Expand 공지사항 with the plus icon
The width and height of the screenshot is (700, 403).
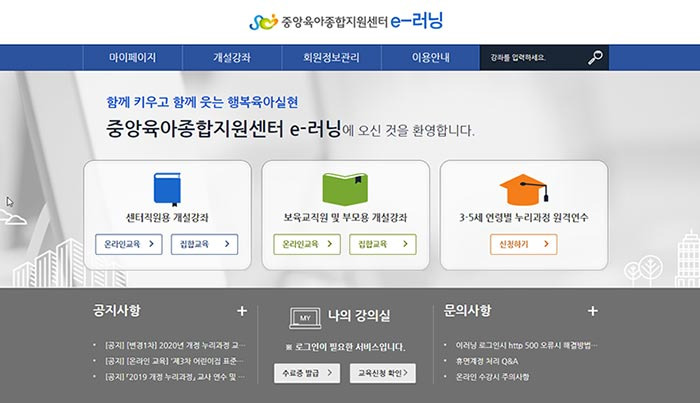(242, 311)
